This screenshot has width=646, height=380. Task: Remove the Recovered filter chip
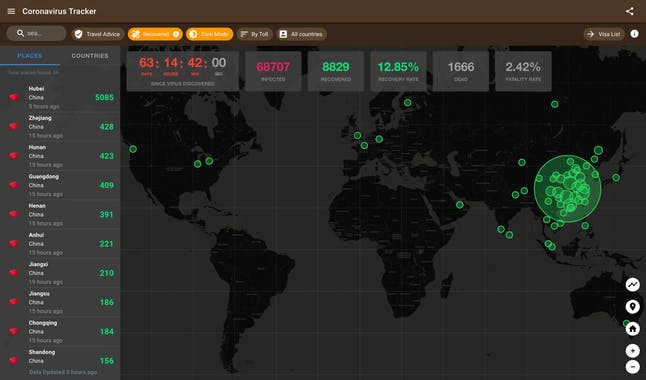pos(176,34)
